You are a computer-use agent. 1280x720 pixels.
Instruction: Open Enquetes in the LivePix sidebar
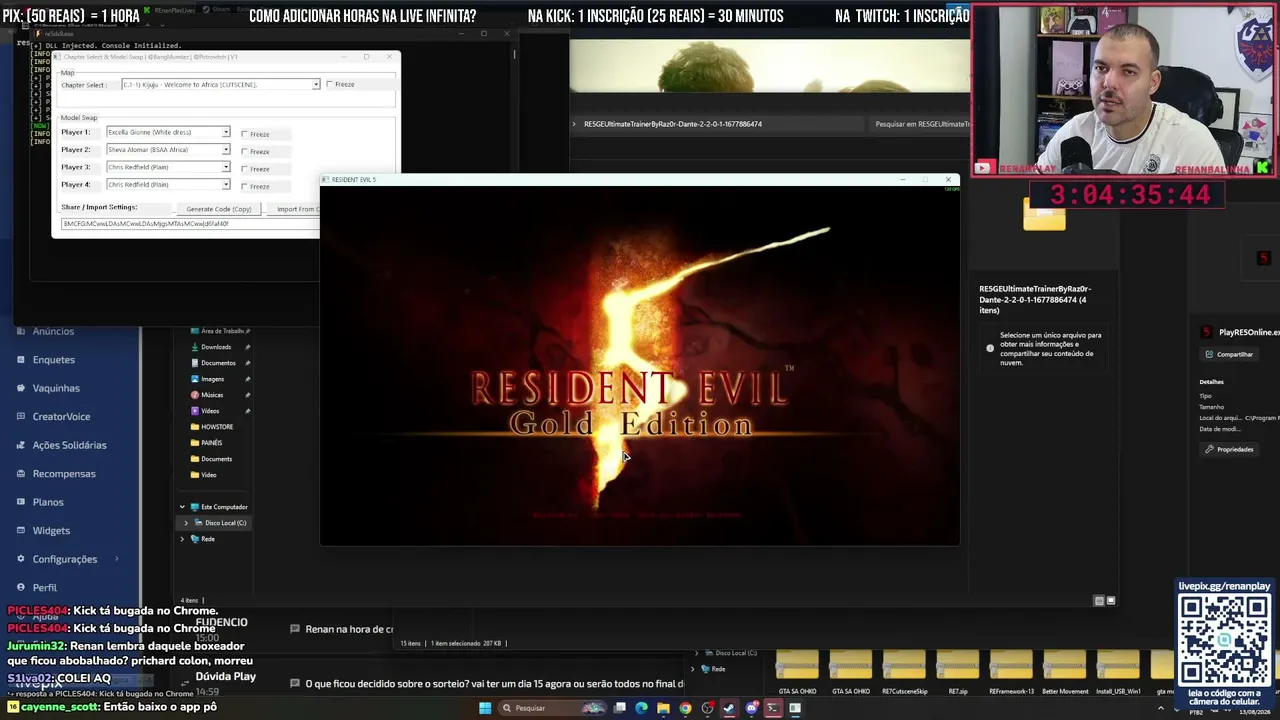[54, 360]
